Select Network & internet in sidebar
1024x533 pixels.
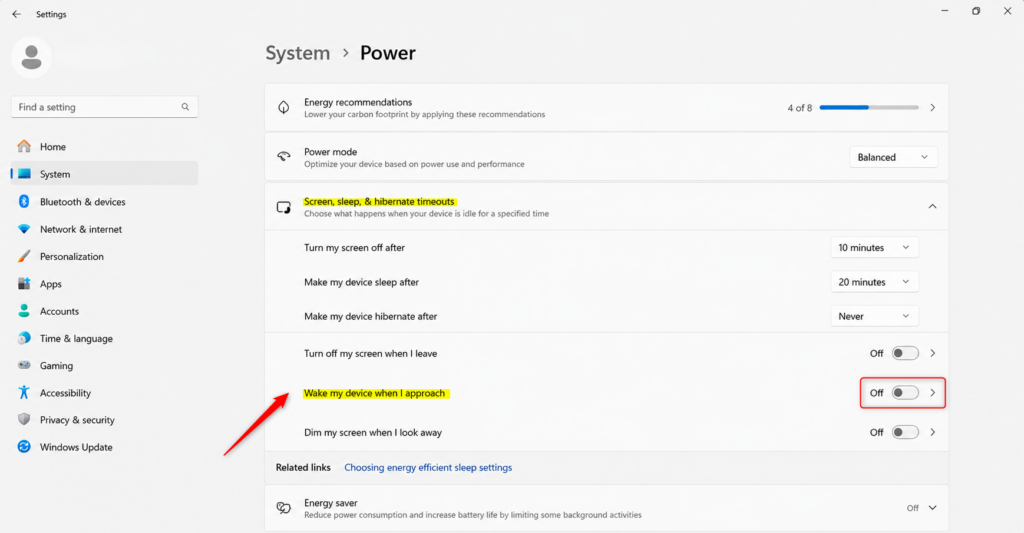coord(104,229)
